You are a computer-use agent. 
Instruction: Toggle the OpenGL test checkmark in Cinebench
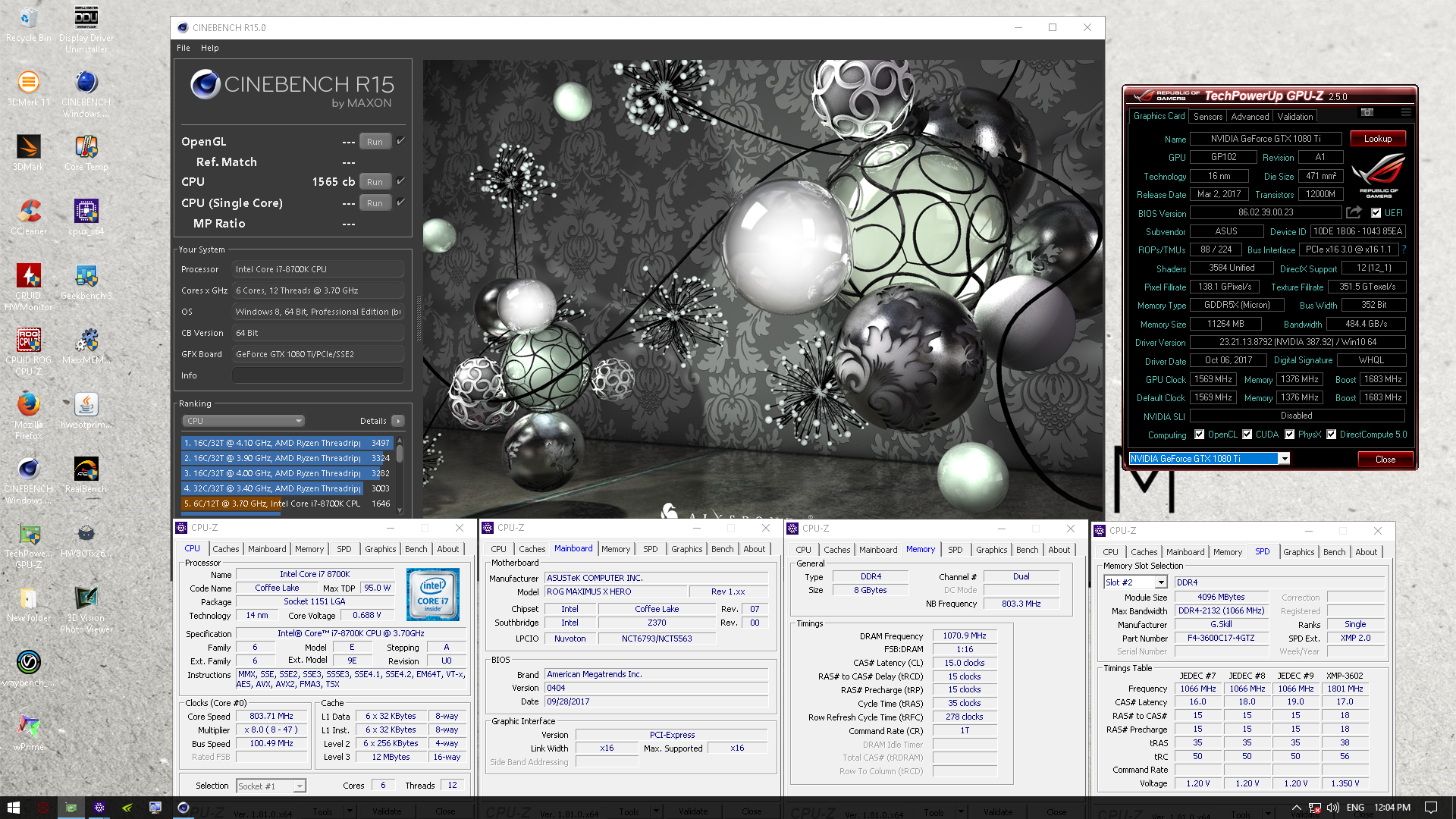400,140
